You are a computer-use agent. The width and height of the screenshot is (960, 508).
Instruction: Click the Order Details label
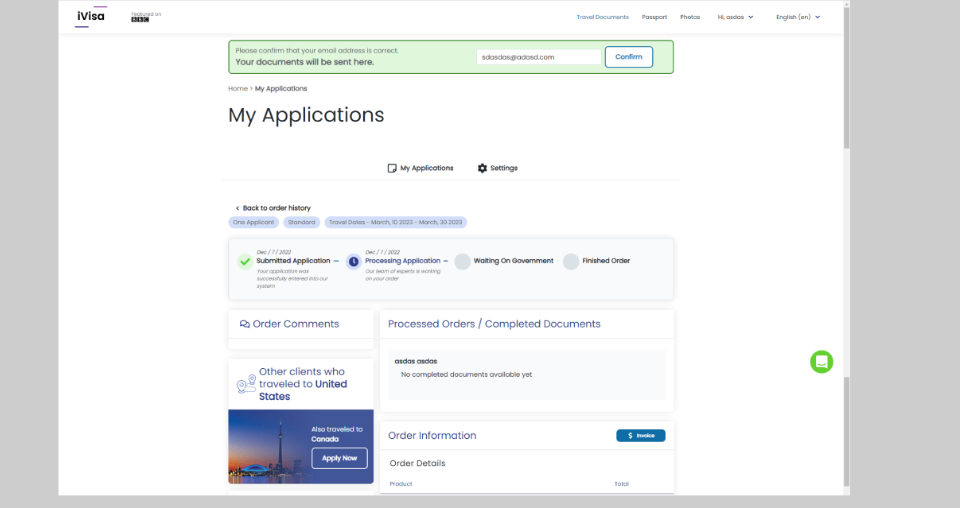coord(418,463)
